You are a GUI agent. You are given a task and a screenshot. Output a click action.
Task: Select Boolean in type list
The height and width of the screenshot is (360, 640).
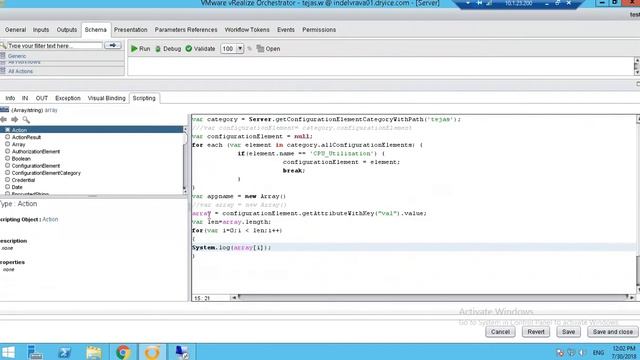click(x=21, y=159)
